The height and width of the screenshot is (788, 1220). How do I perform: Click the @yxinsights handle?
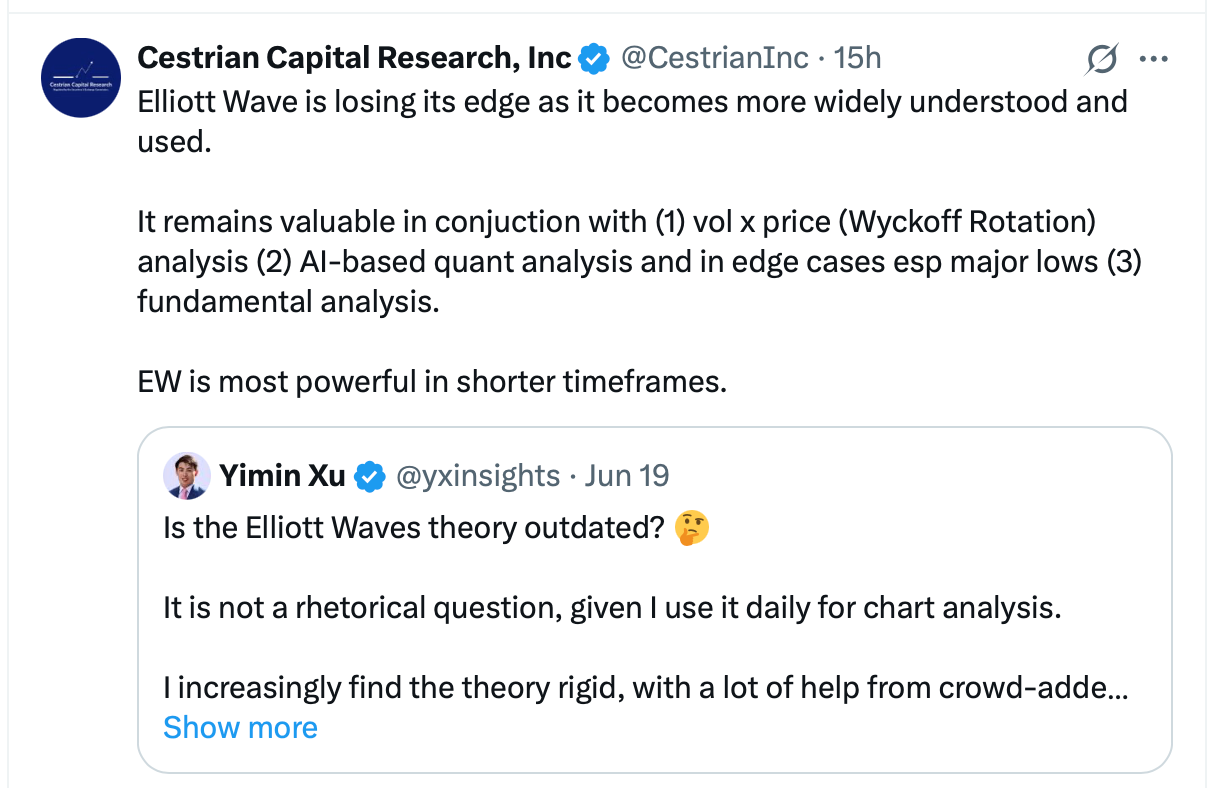point(478,475)
